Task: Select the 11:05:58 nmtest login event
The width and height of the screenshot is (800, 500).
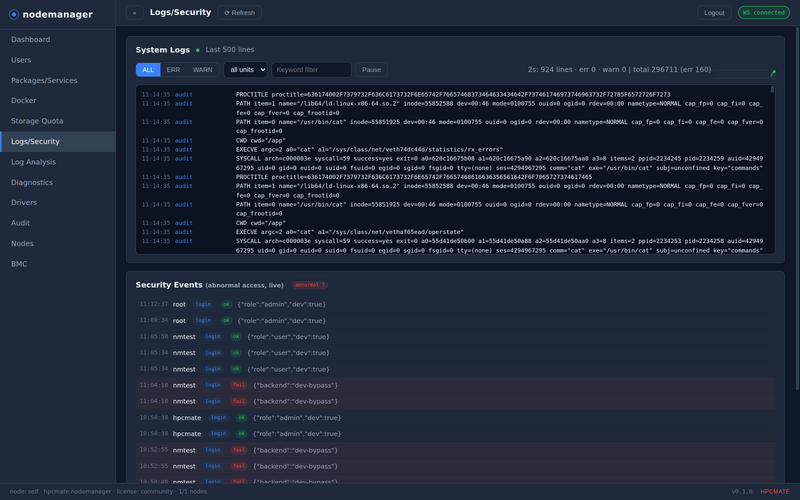Action: [x=456, y=337]
